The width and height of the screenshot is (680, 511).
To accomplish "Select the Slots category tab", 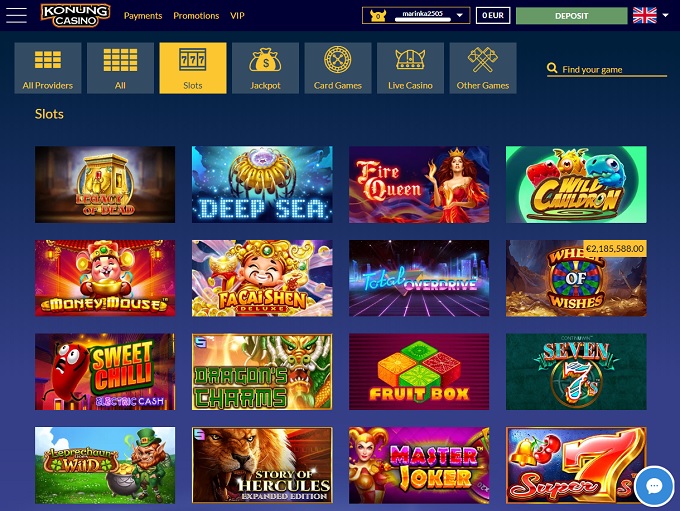I will tap(193, 68).
